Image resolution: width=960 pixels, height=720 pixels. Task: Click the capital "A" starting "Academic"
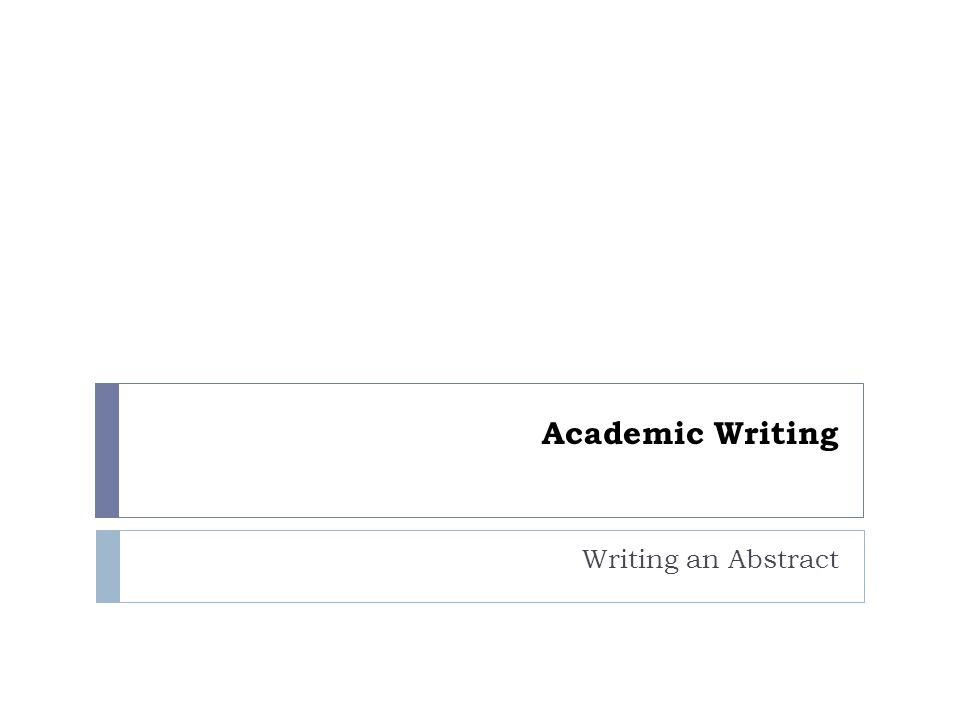tap(553, 433)
